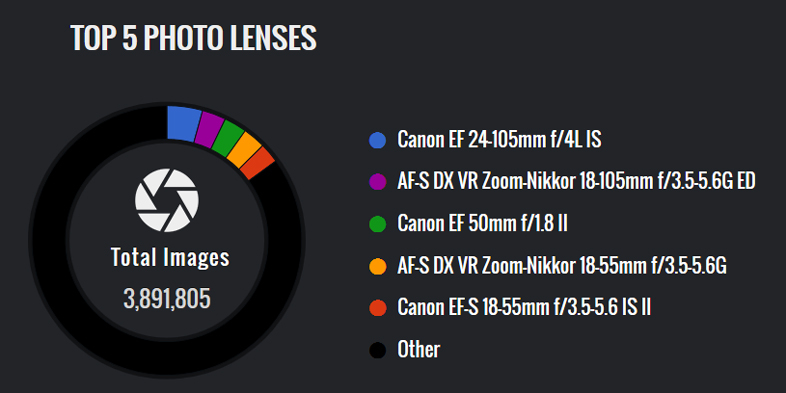786x393 pixels.
Task: Click the camera aperture icon in the donut center
Action: [x=167, y=200]
